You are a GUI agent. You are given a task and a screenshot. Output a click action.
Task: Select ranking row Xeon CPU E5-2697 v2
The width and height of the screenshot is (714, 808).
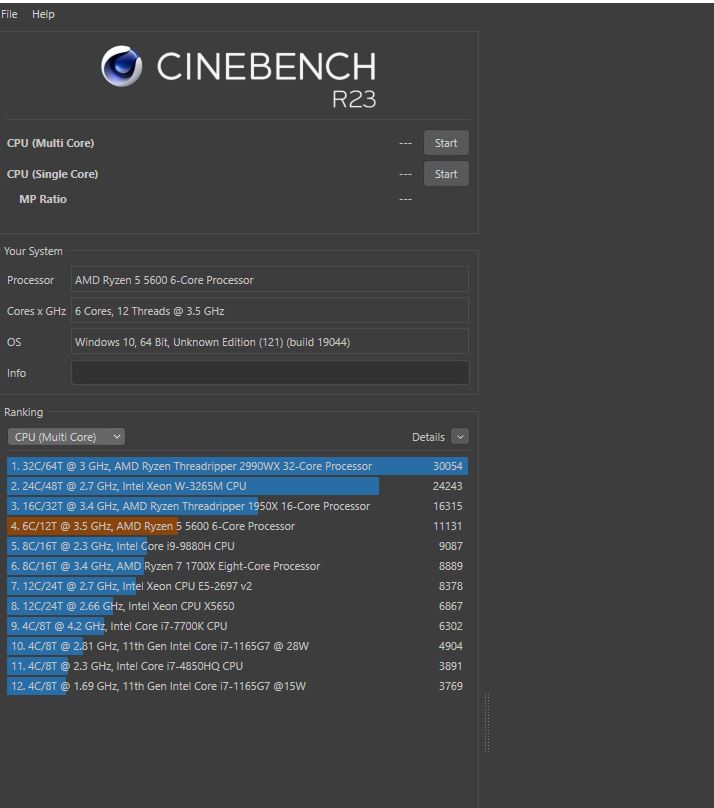pyautogui.click(x=237, y=586)
